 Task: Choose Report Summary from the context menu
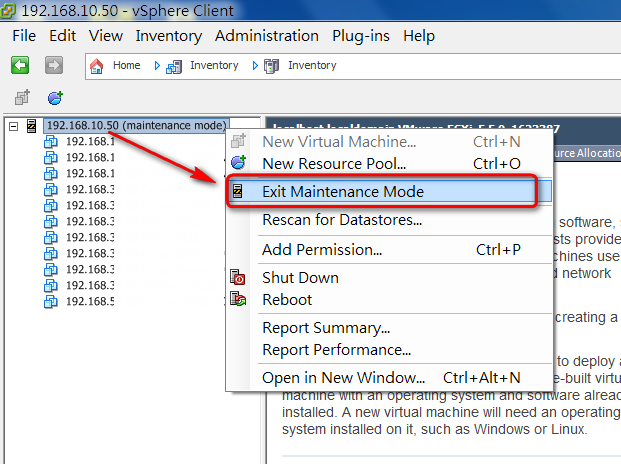point(326,328)
